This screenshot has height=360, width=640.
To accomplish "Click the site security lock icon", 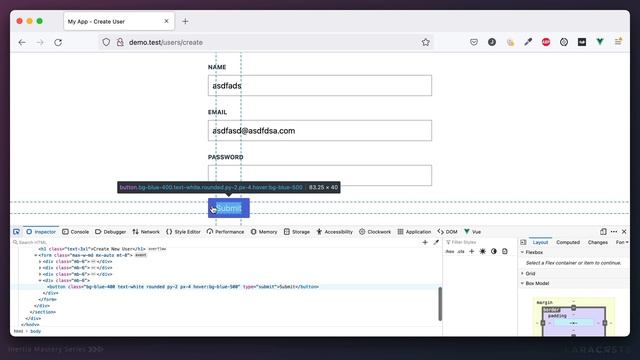I will click(x=120, y=42).
